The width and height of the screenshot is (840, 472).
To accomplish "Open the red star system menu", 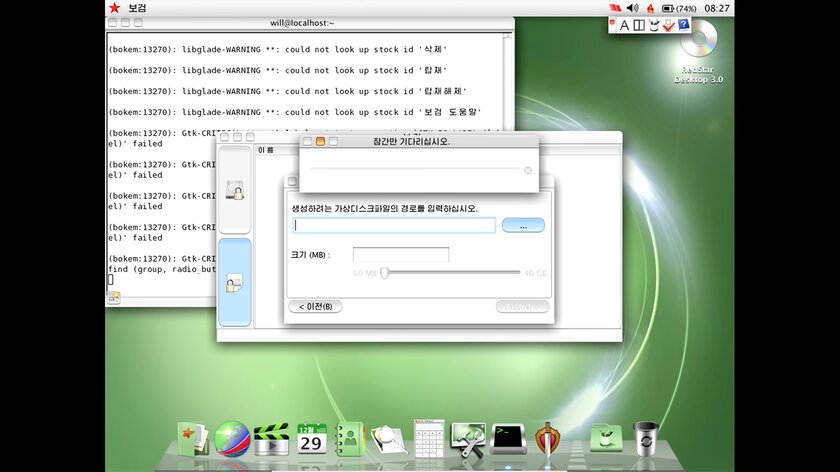I will 114,8.
